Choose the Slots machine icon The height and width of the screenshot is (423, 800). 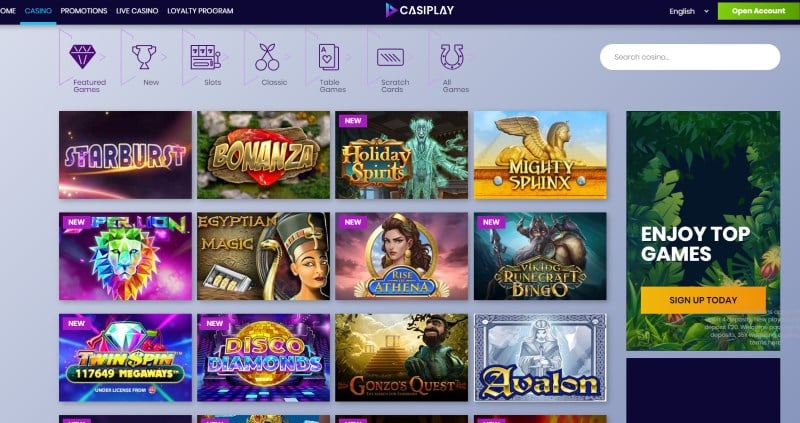[206, 57]
